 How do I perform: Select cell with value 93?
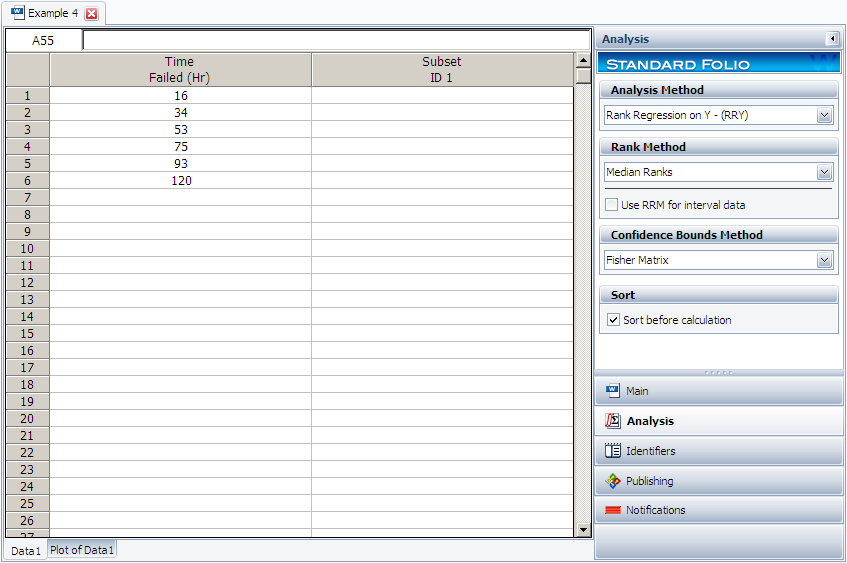pyautogui.click(x=180, y=164)
